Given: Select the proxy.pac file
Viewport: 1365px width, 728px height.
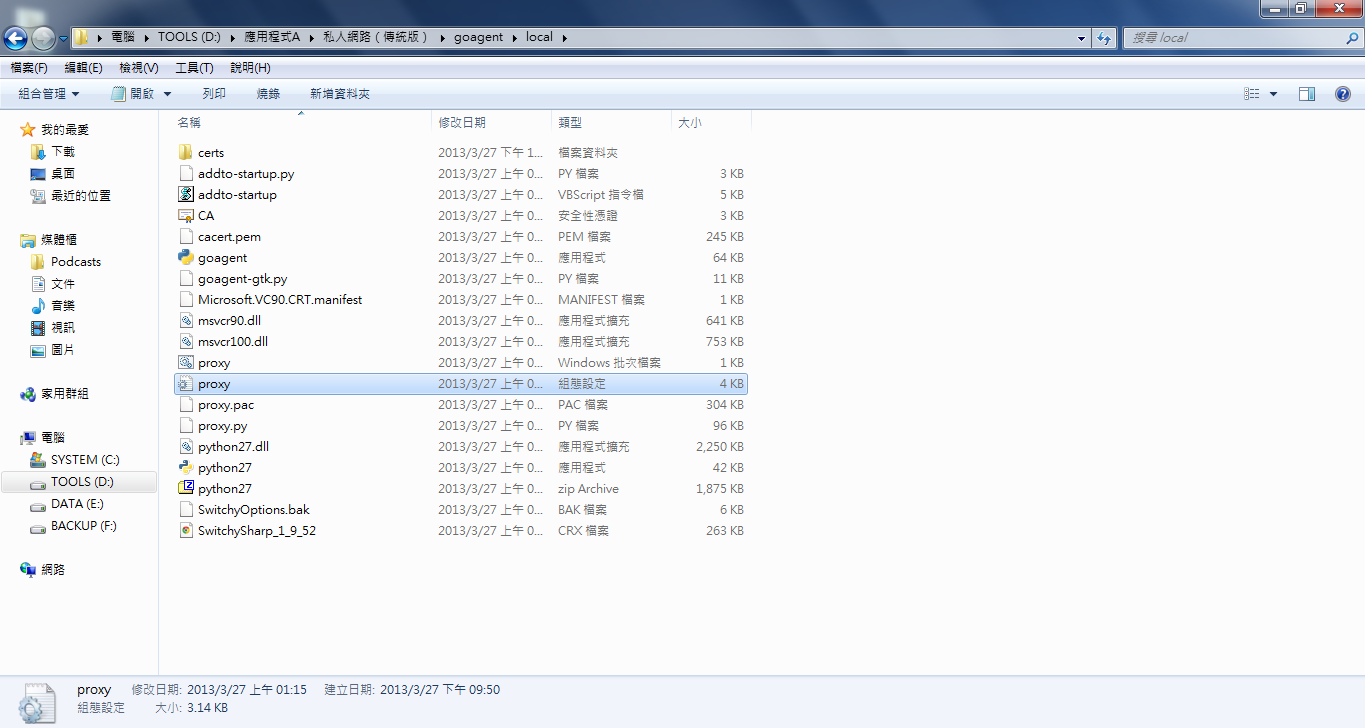Looking at the screenshot, I should click(x=460, y=405).
